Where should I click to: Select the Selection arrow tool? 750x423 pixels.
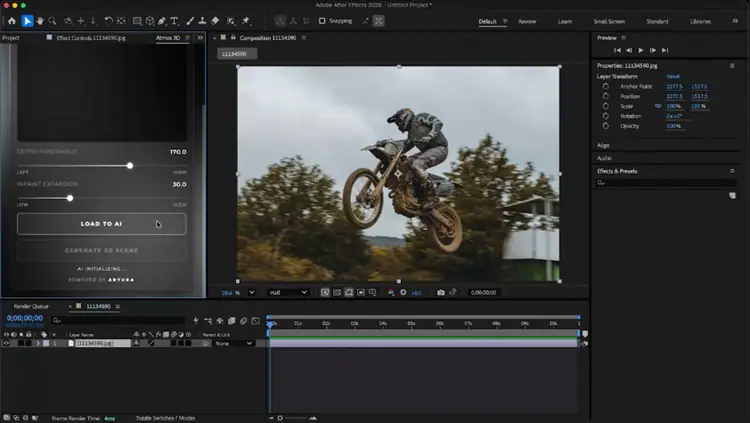point(27,21)
